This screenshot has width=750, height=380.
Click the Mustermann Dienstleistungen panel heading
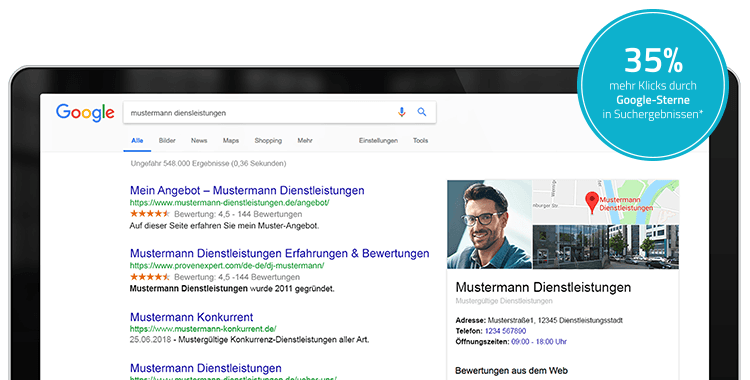point(543,287)
